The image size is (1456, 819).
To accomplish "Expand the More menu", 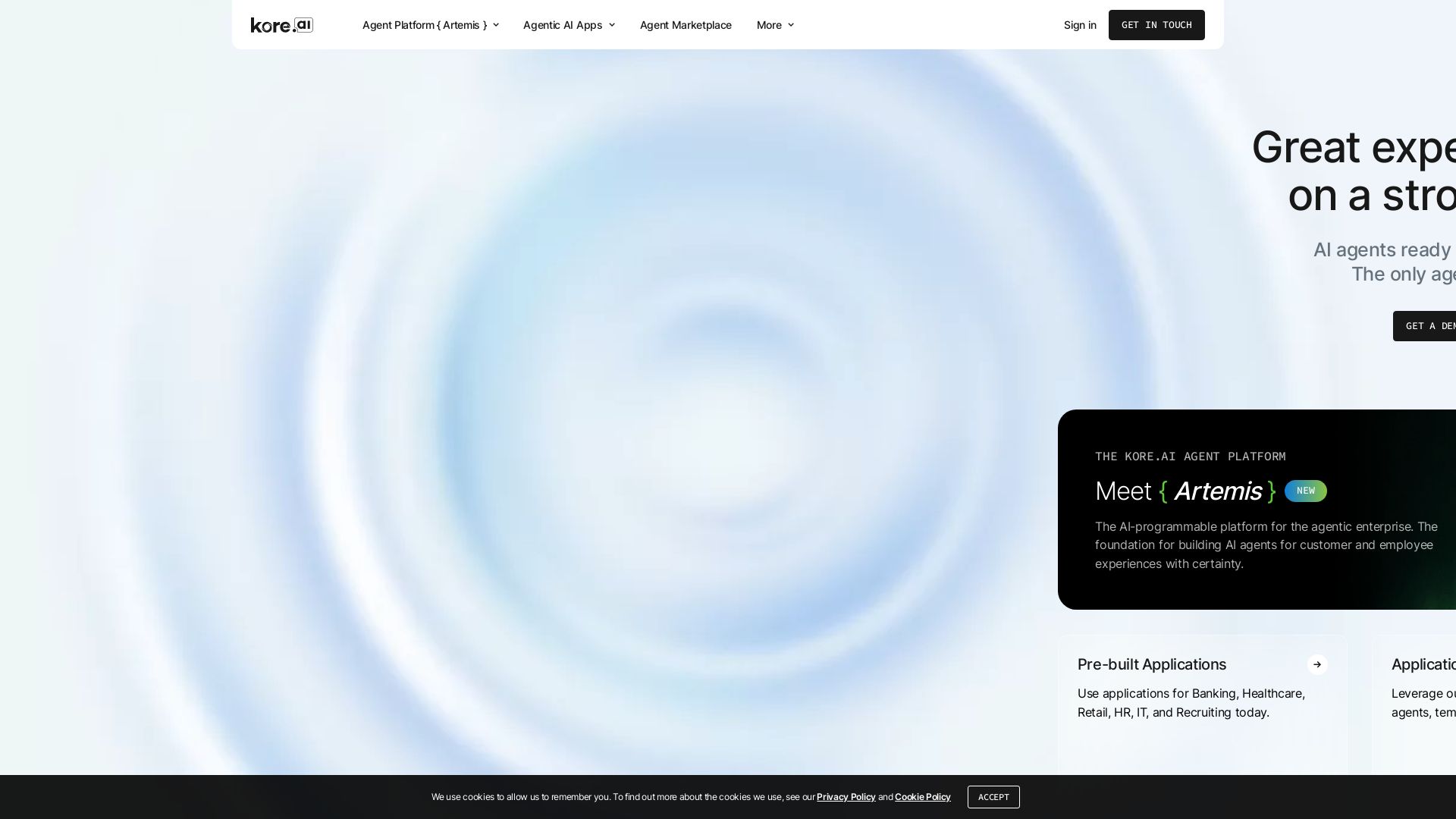I will coord(775,25).
